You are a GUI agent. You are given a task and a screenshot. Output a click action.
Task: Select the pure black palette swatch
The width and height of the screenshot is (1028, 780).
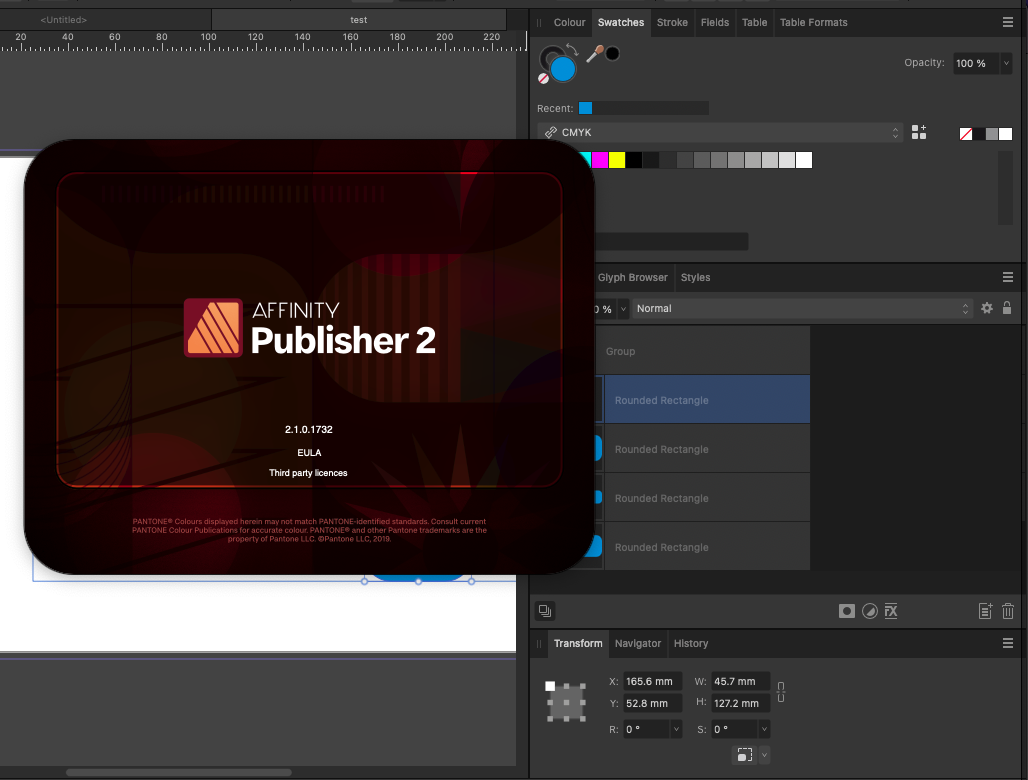click(634, 160)
